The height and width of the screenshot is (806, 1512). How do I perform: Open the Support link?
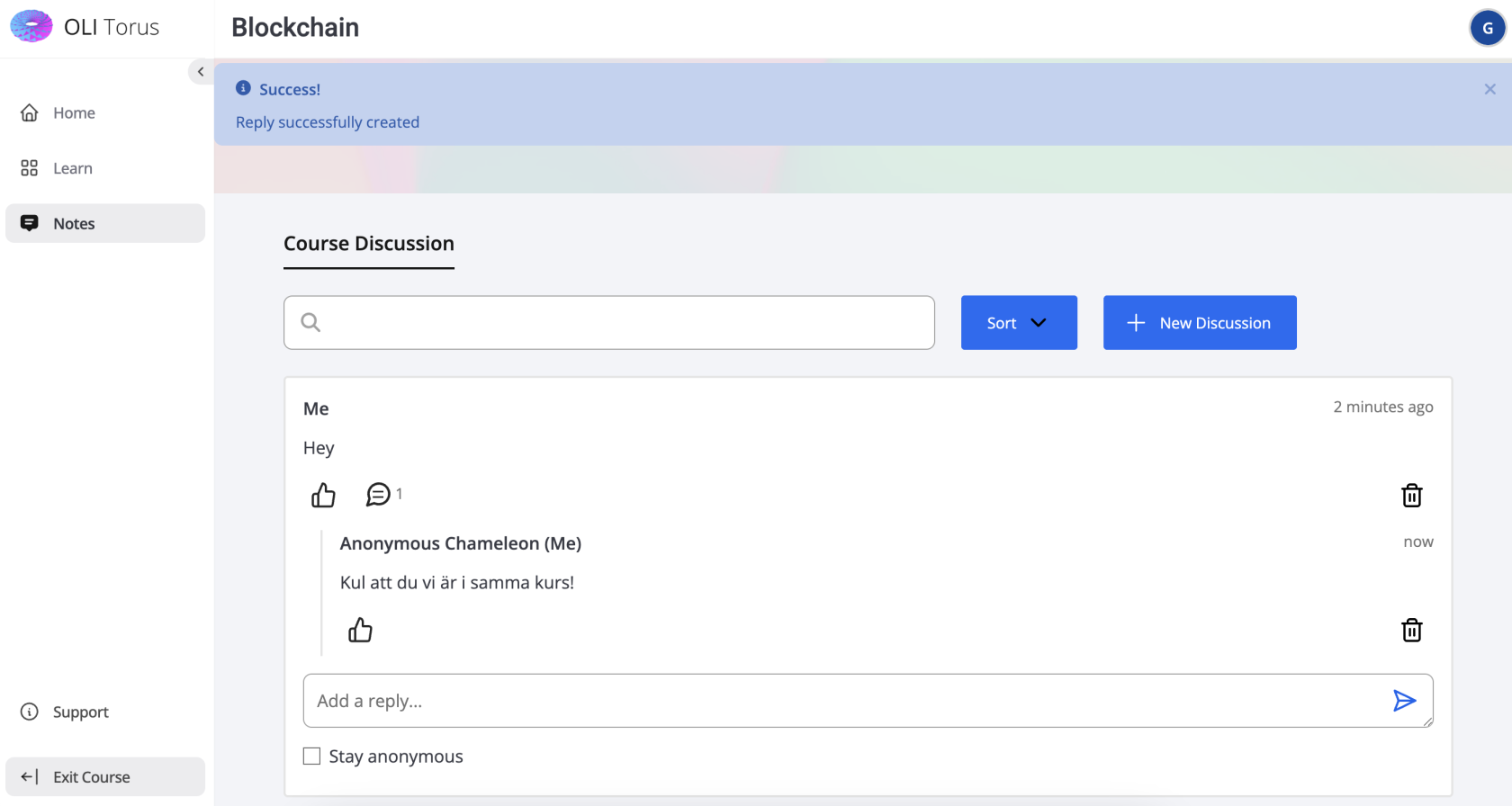[x=80, y=712]
